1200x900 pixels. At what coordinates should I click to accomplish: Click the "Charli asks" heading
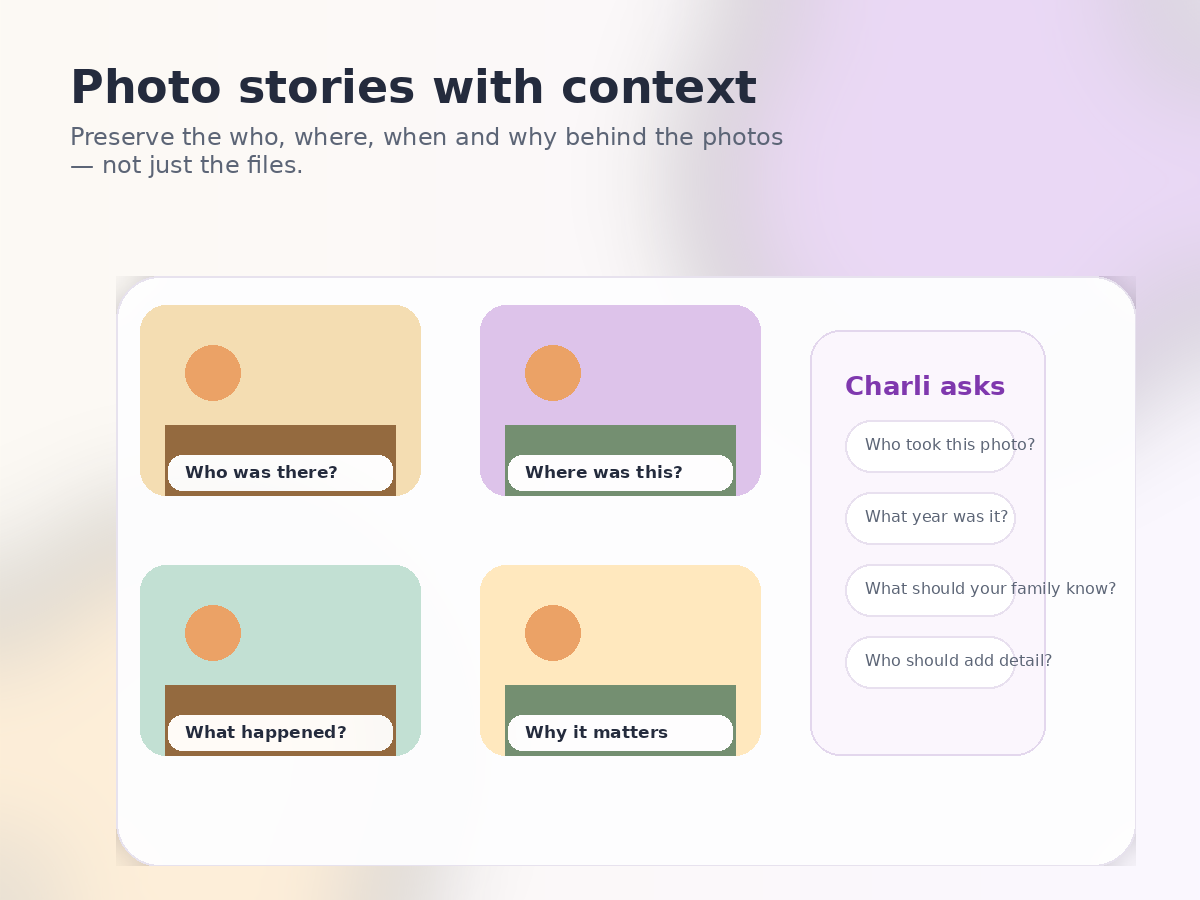925,387
